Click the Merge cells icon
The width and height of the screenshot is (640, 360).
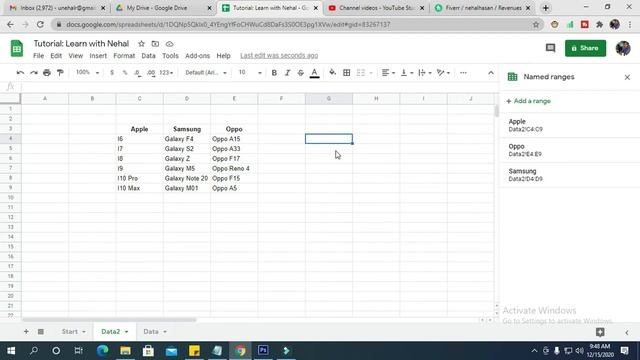pyautogui.click(x=361, y=73)
